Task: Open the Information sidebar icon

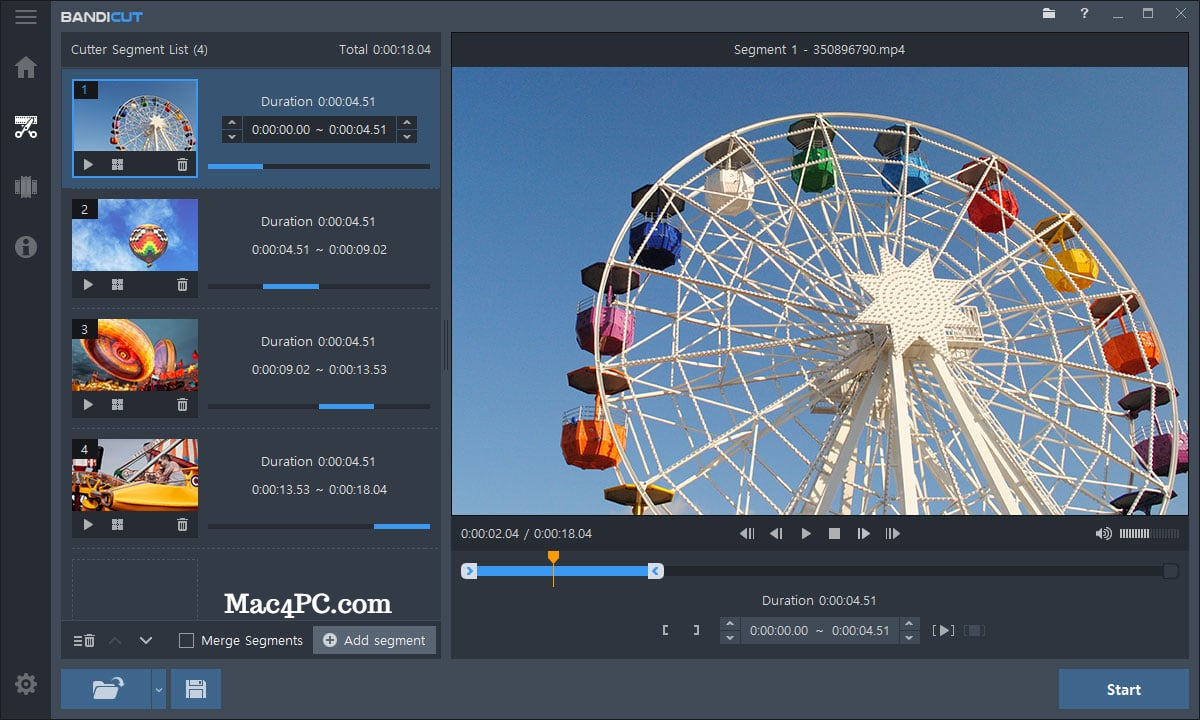Action: pos(26,247)
